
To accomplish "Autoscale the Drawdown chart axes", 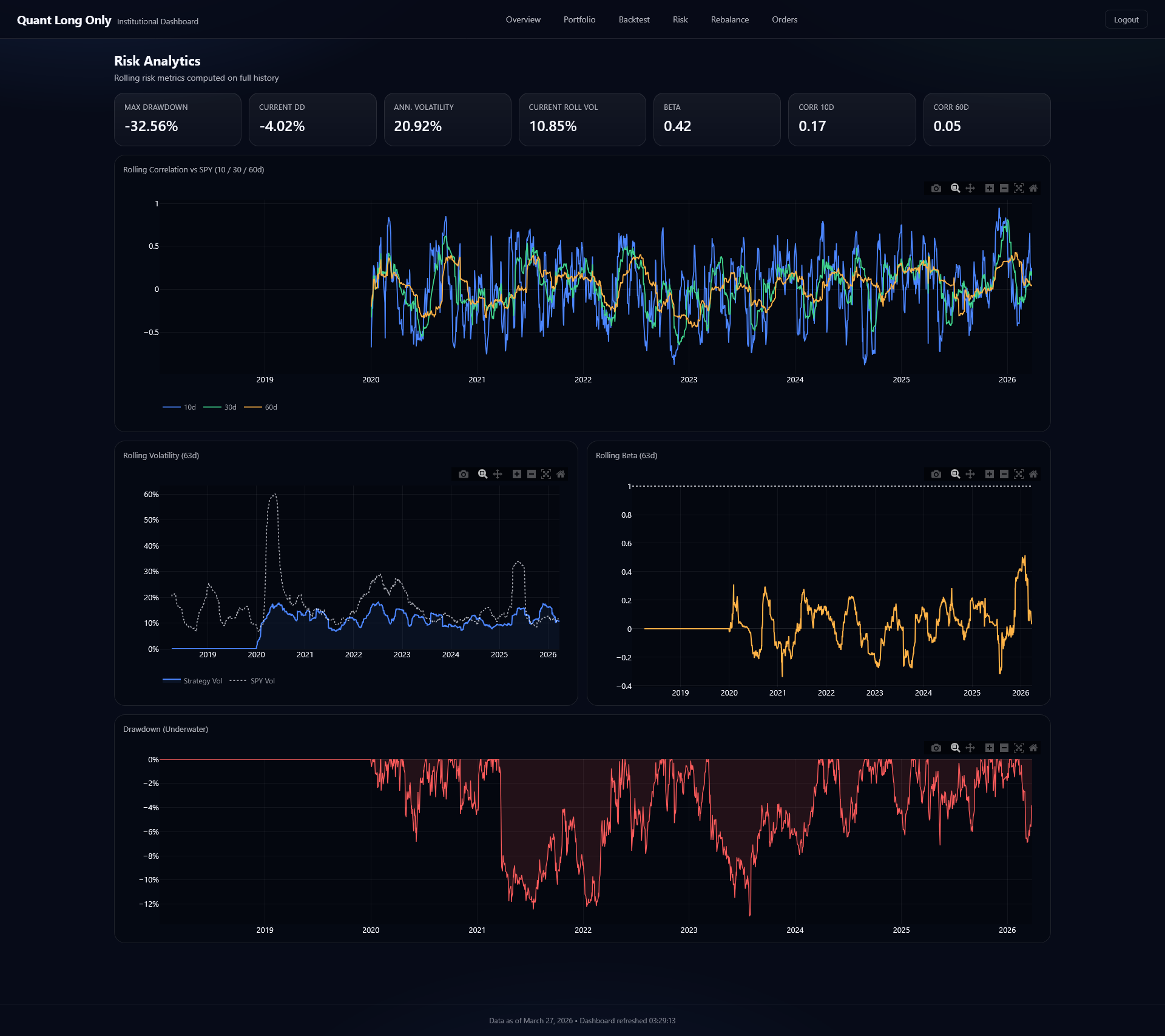I will (1019, 748).
